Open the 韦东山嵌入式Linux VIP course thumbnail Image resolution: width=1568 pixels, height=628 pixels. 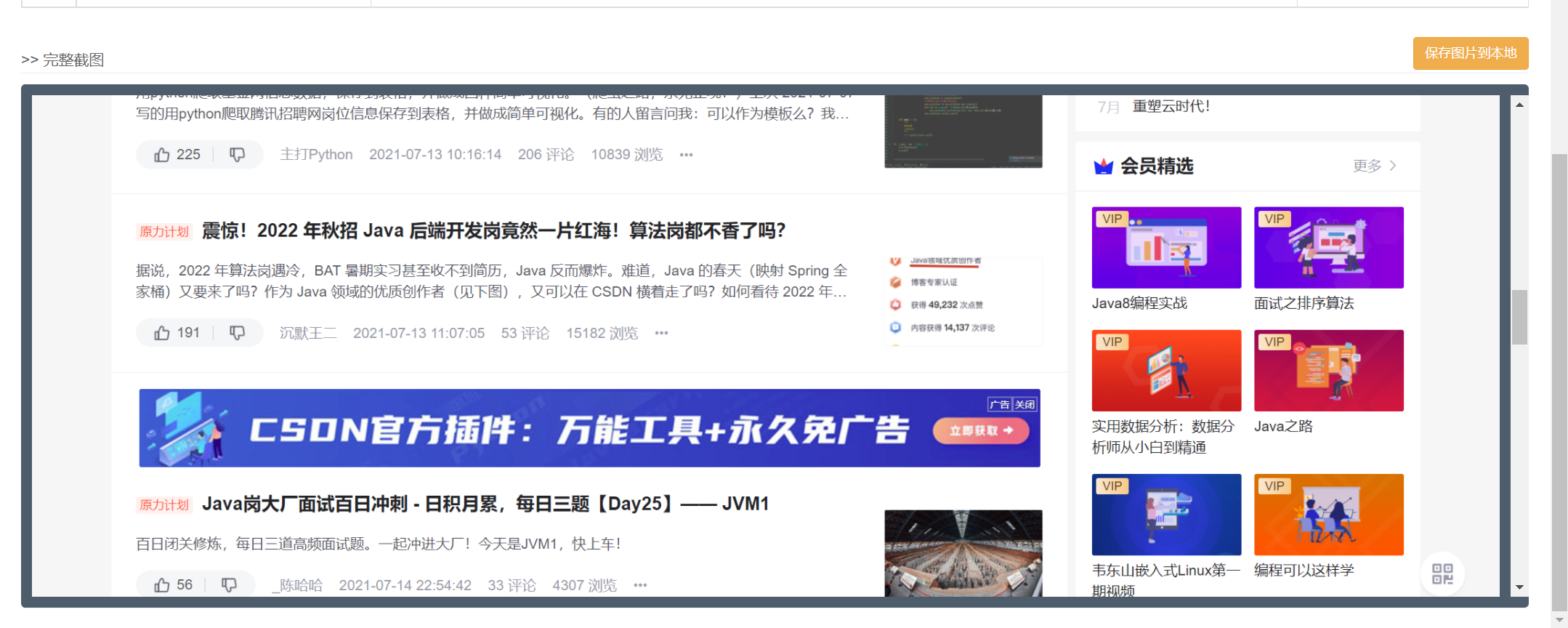point(1166,515)
